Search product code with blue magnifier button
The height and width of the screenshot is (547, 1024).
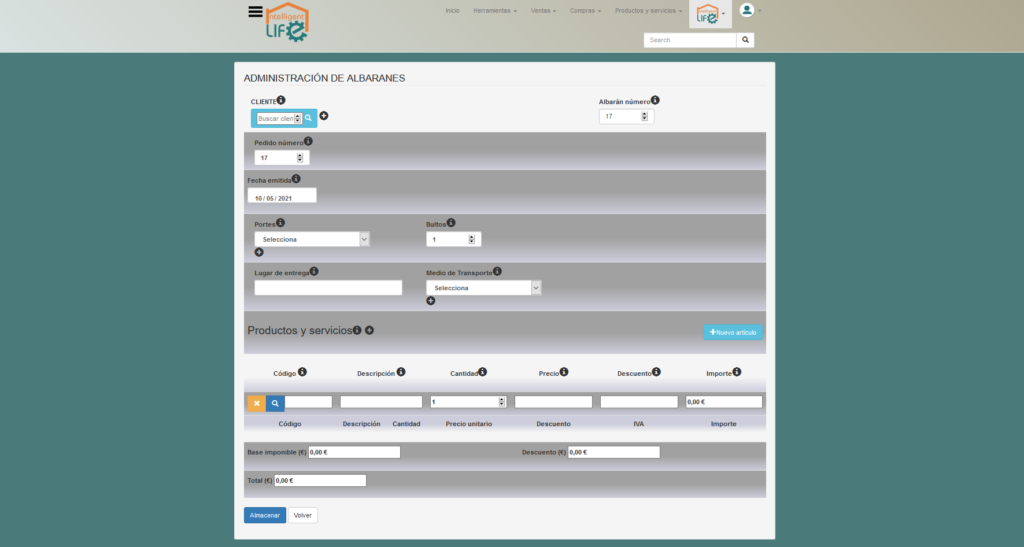pyautogui.click(x=275, y=403)
